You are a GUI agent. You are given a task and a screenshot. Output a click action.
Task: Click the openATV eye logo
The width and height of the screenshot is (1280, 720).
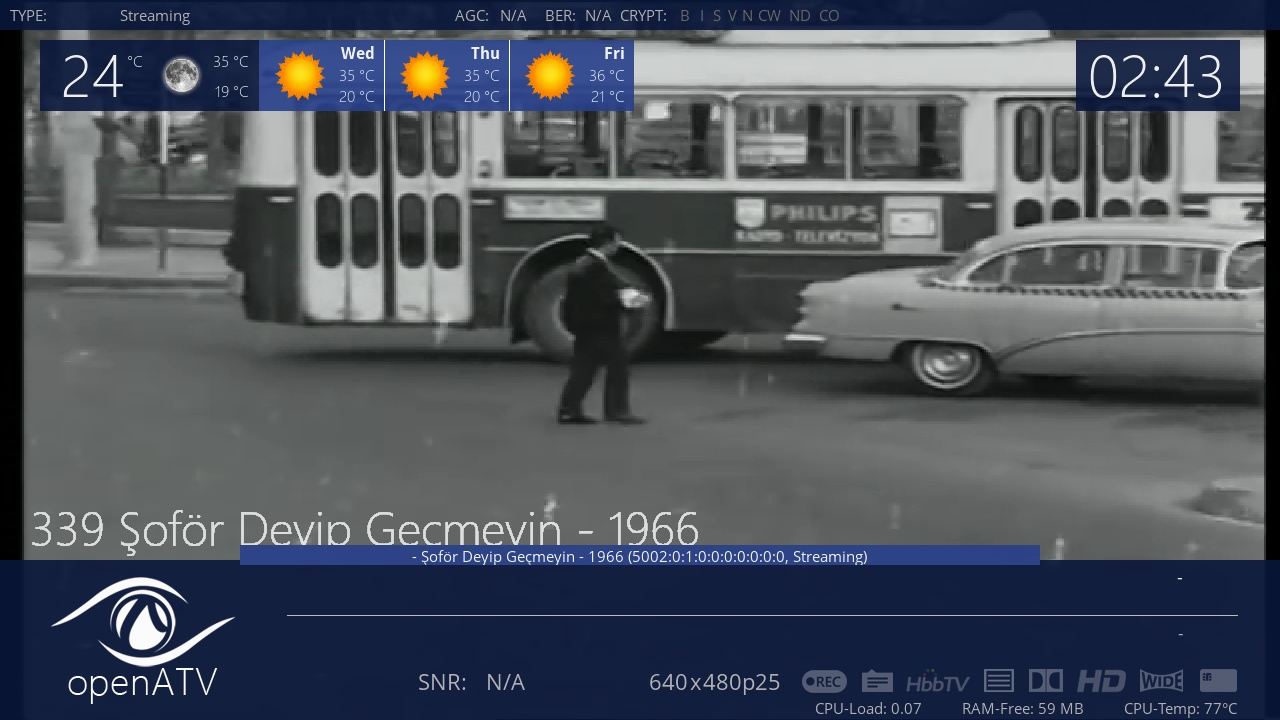click(x=143, y=621)
